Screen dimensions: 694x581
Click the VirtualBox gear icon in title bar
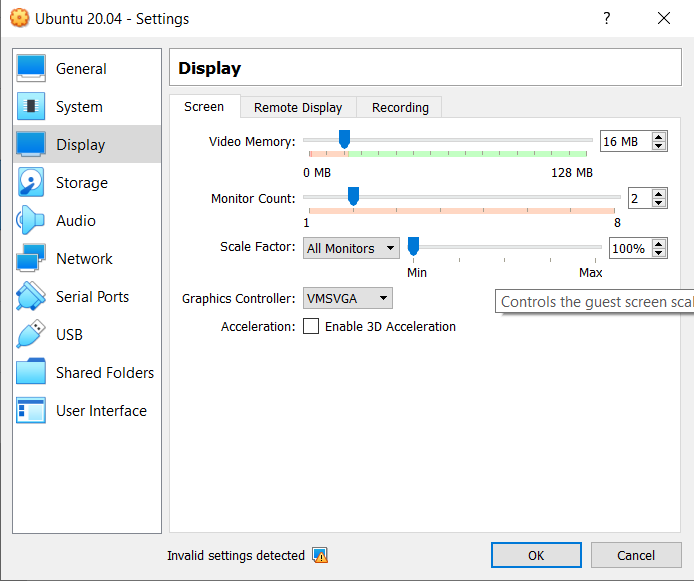coord(19,18)
